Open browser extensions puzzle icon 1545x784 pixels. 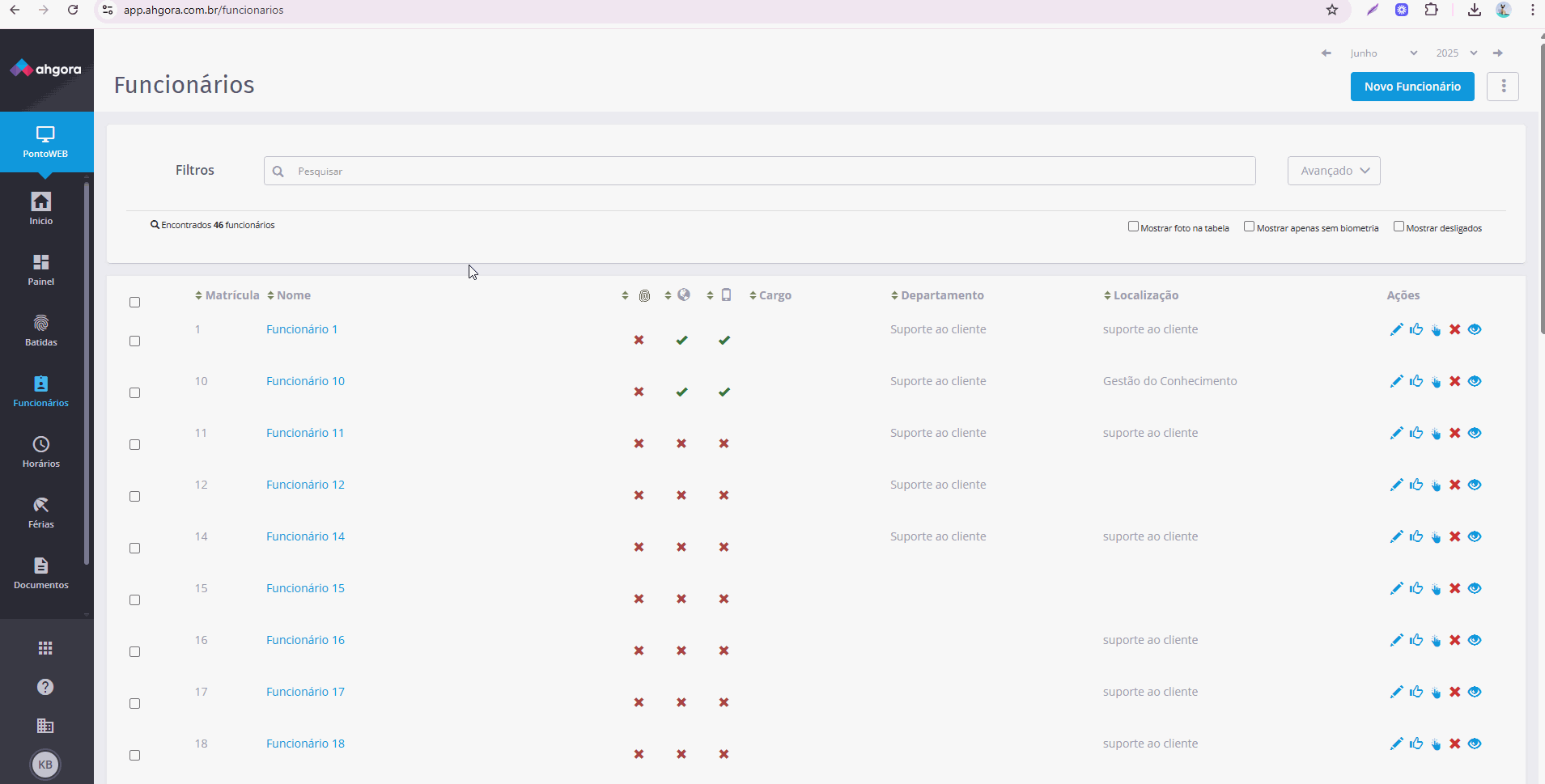[1432, 10]
